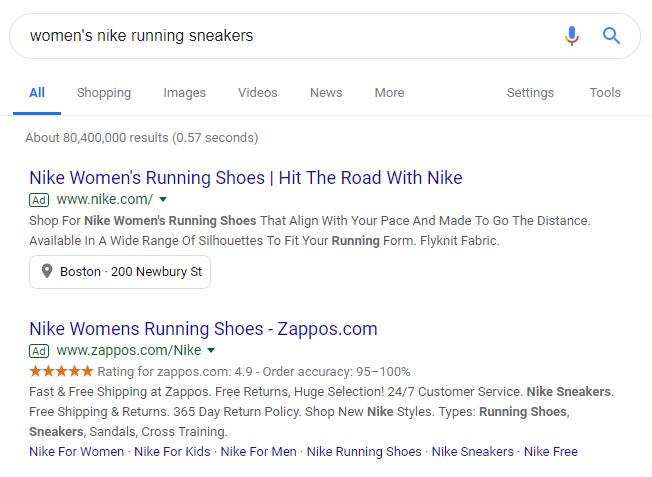
Task: Switch to the Shopping tab
Action: point(104,93)
